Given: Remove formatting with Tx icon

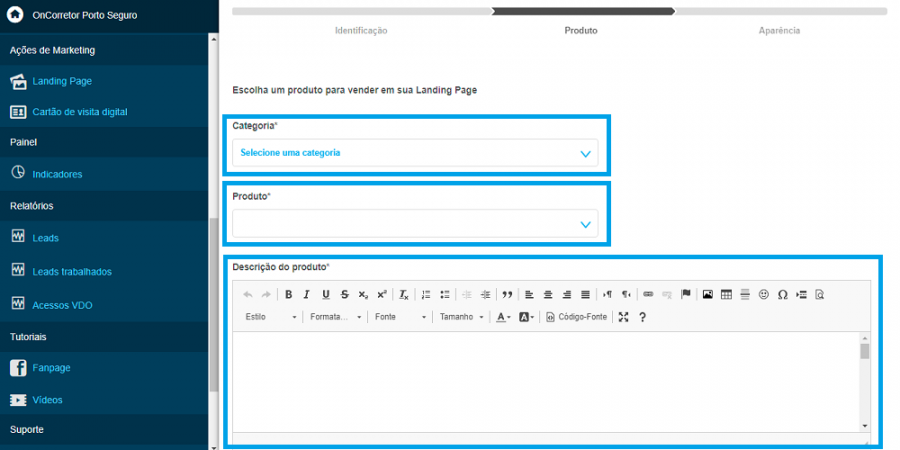Looking at the screenshot, I should [404, 294].
